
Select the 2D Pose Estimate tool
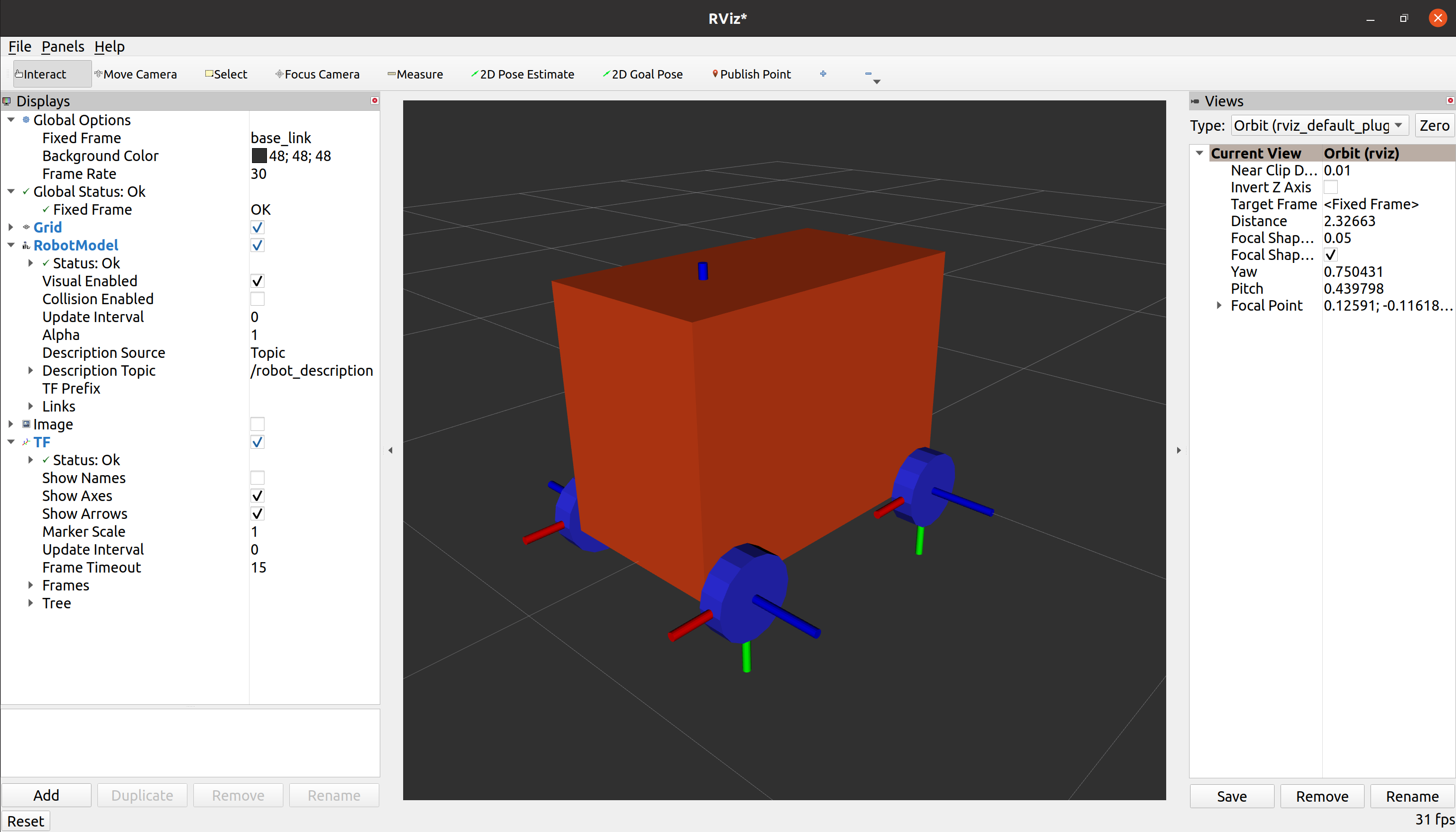coord(522,74)
